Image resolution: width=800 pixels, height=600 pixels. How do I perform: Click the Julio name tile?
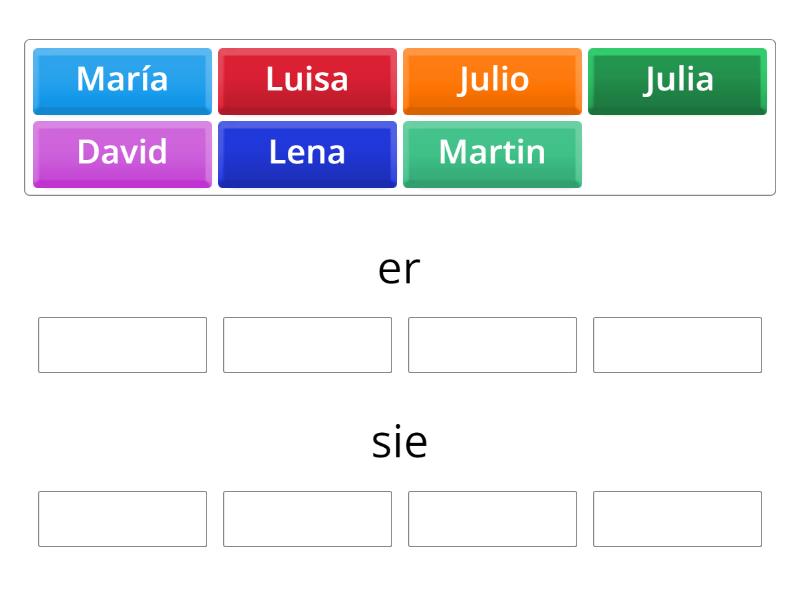pos(492,81)
